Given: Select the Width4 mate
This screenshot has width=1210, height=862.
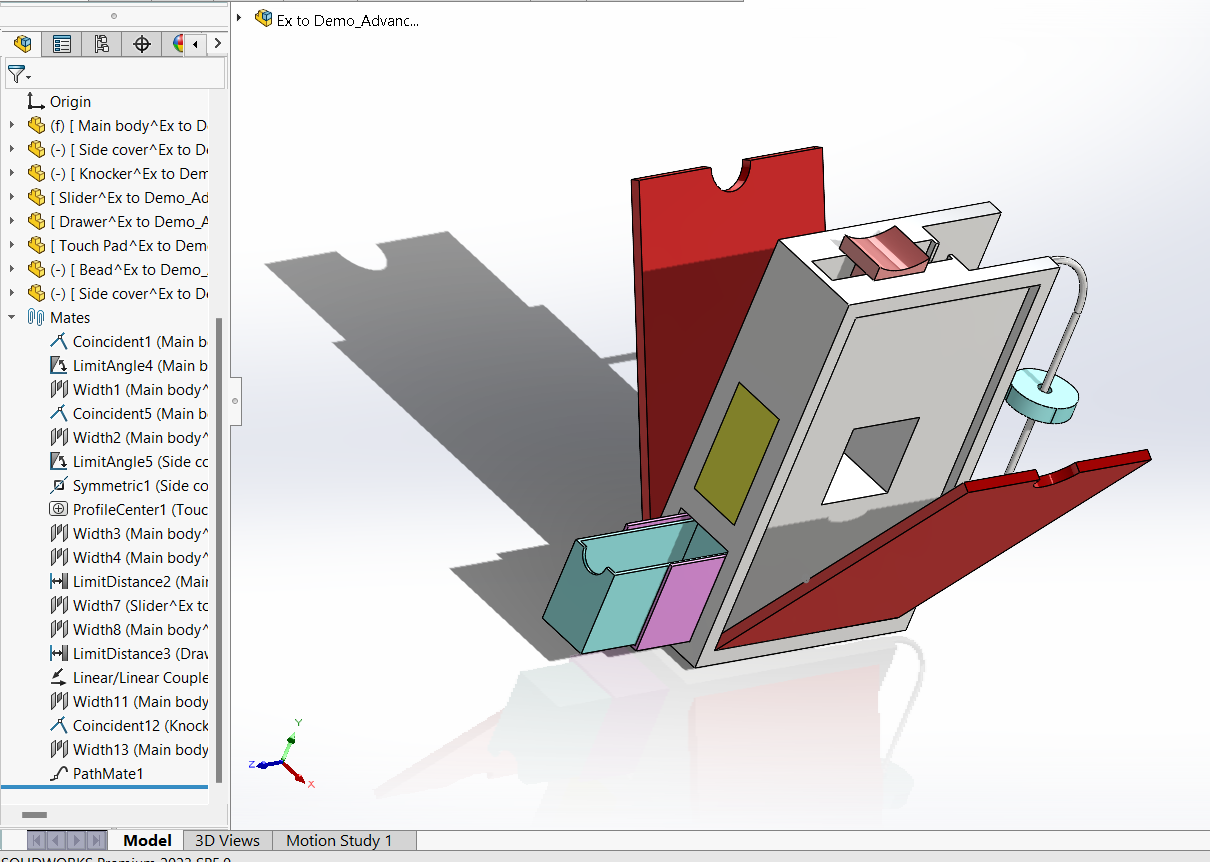Looking at the screenshot, I should [x=128, y=557].
